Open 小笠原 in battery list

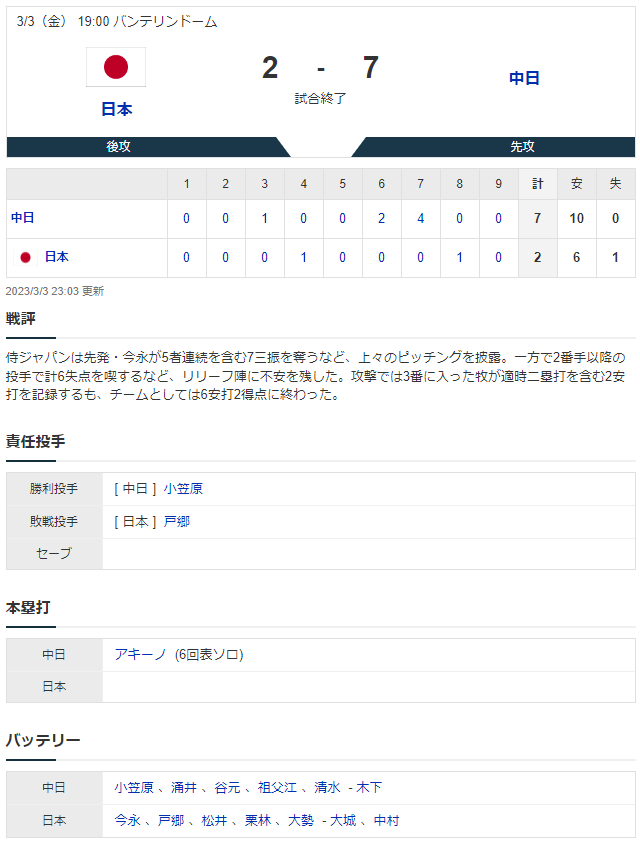(134, 788)
